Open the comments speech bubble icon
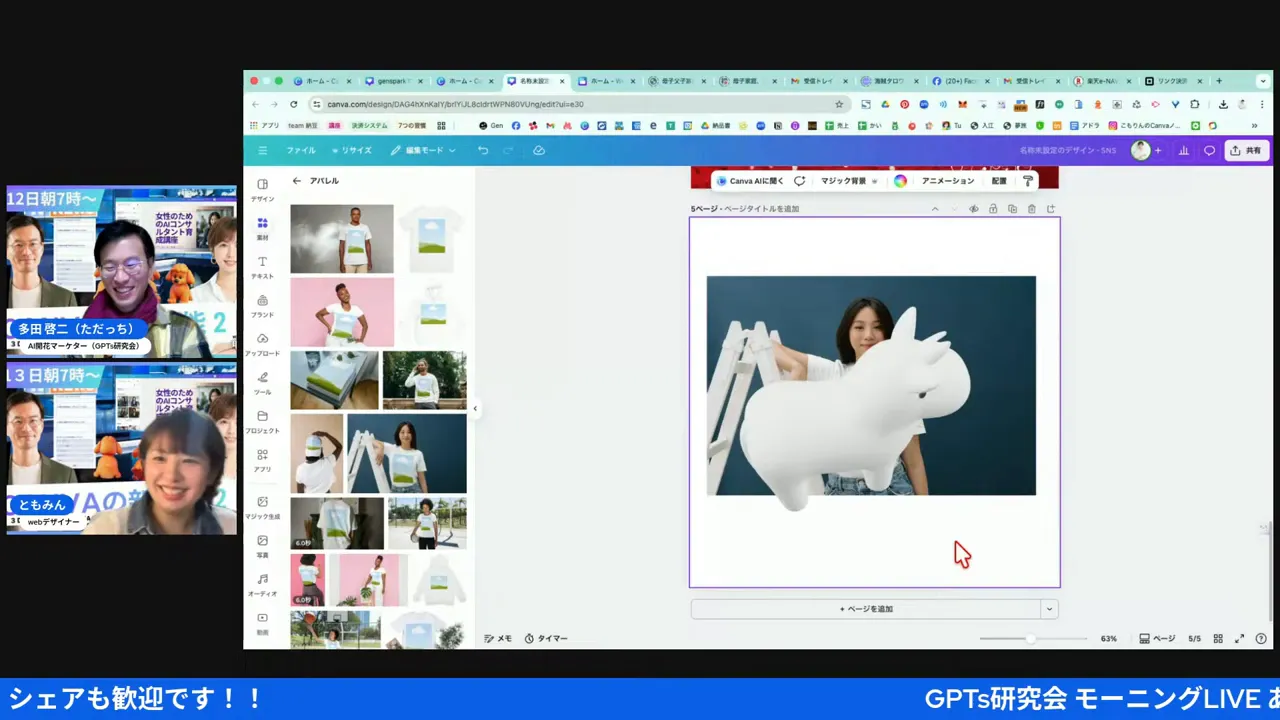Screen dimensions: 1280x720 (1209, 150)
